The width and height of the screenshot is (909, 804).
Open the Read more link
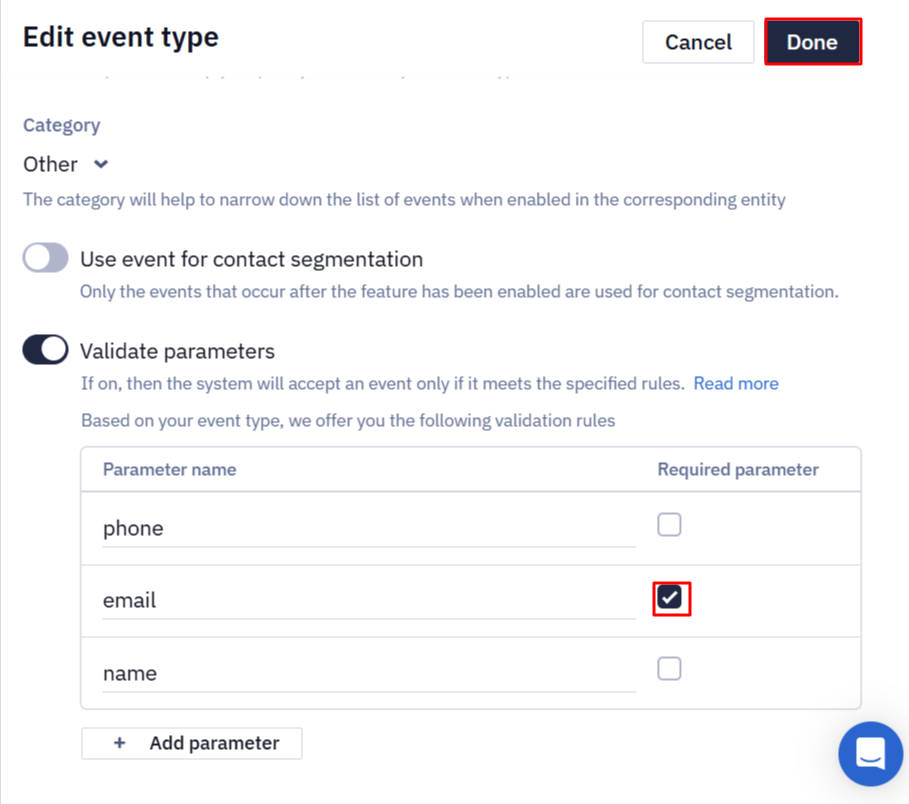point(736,384)
